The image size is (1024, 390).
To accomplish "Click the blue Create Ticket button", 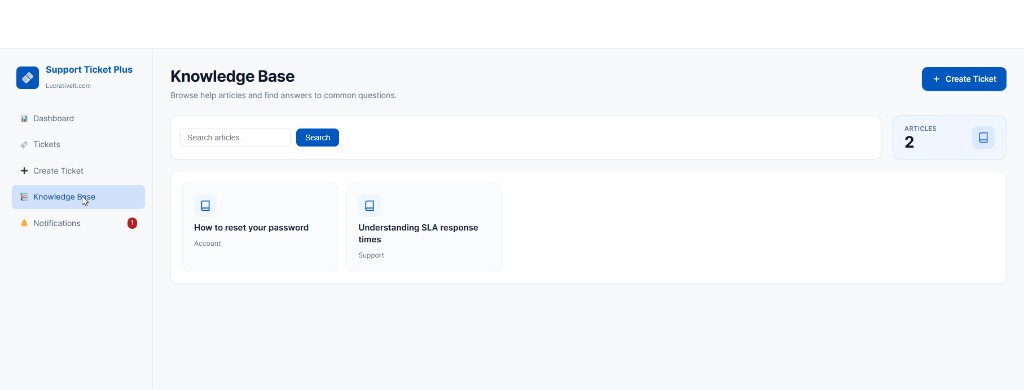I will click(x=964, y=78).
